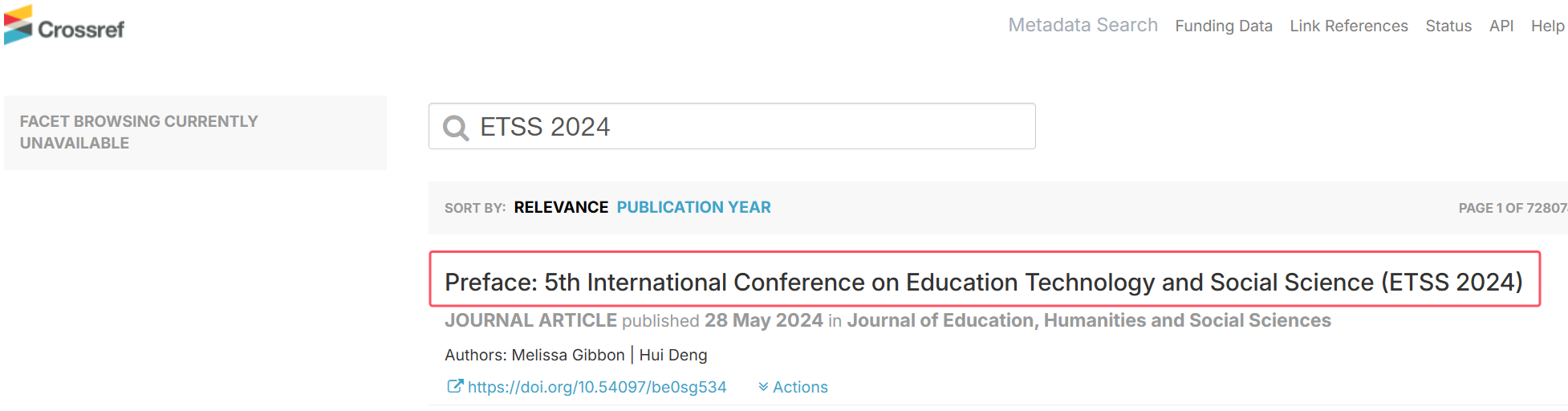
Task: Click the magnifier icon in search box
Action: tap(456, 128)
